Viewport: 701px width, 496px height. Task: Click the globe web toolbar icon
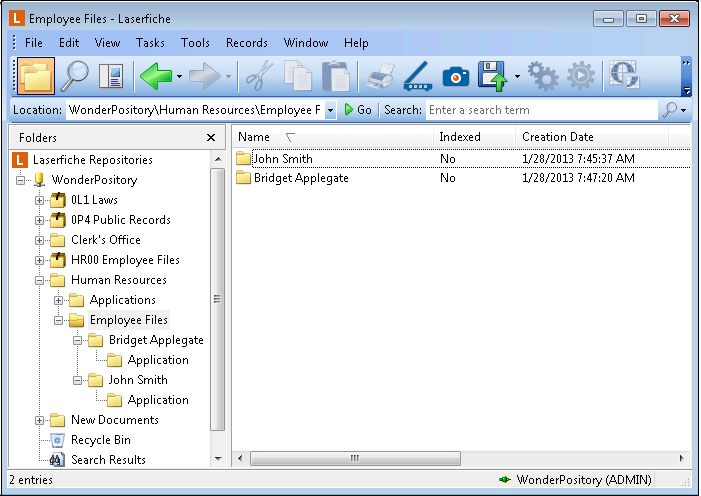tap(625, 75)
